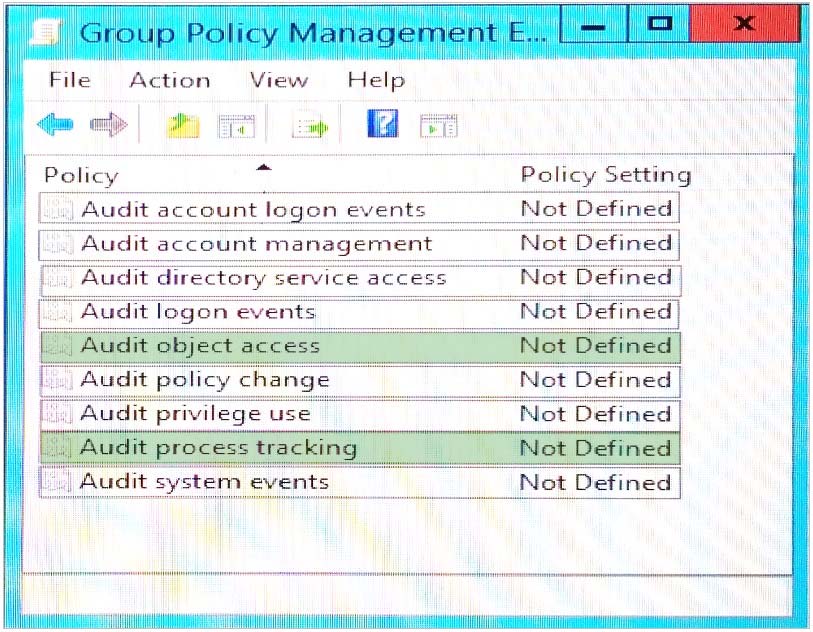Click Not Defined for Audit object access
The height and width of the screenshot is (632, 813).
596,345
